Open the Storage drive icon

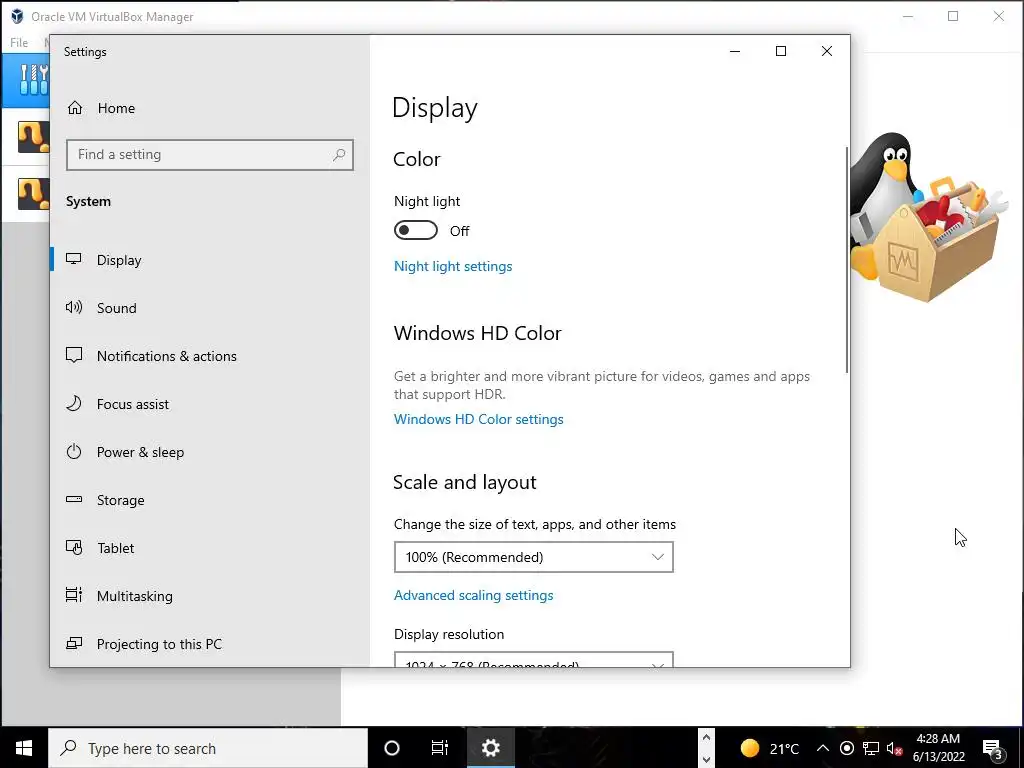(74, 500)
